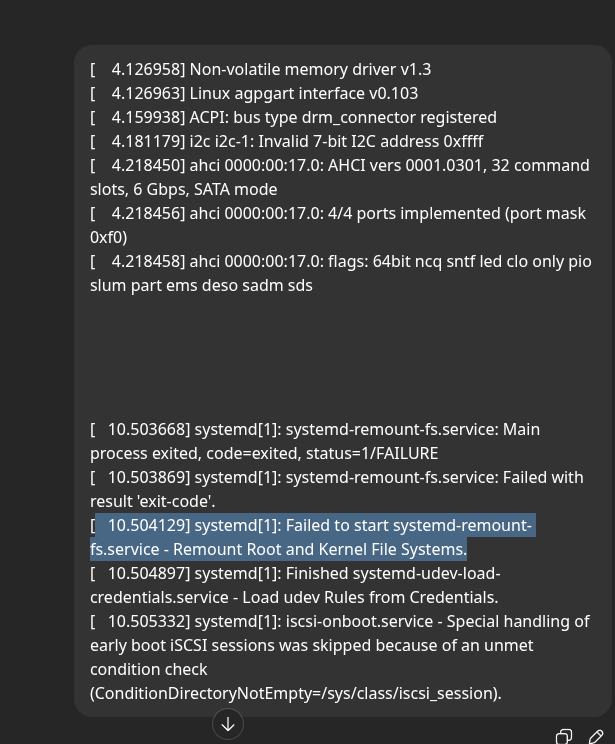615x744 pixels.
Task: Click the 'slum part ems deso sadm sds' text
Action: [x=201, y=286]
